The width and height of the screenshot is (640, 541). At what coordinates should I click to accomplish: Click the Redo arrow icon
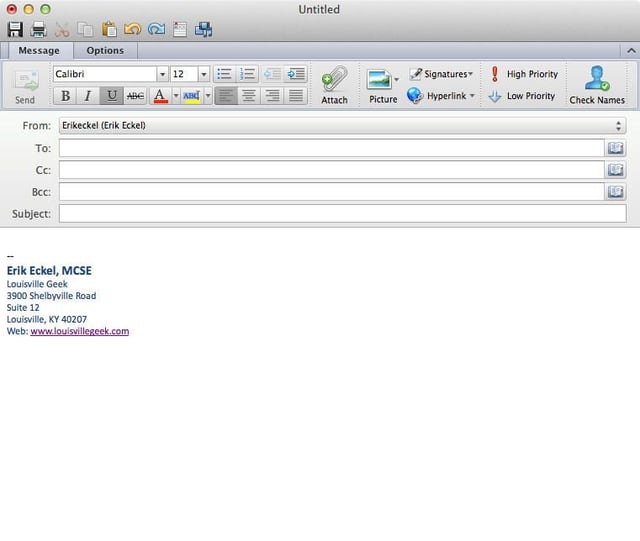157,29
